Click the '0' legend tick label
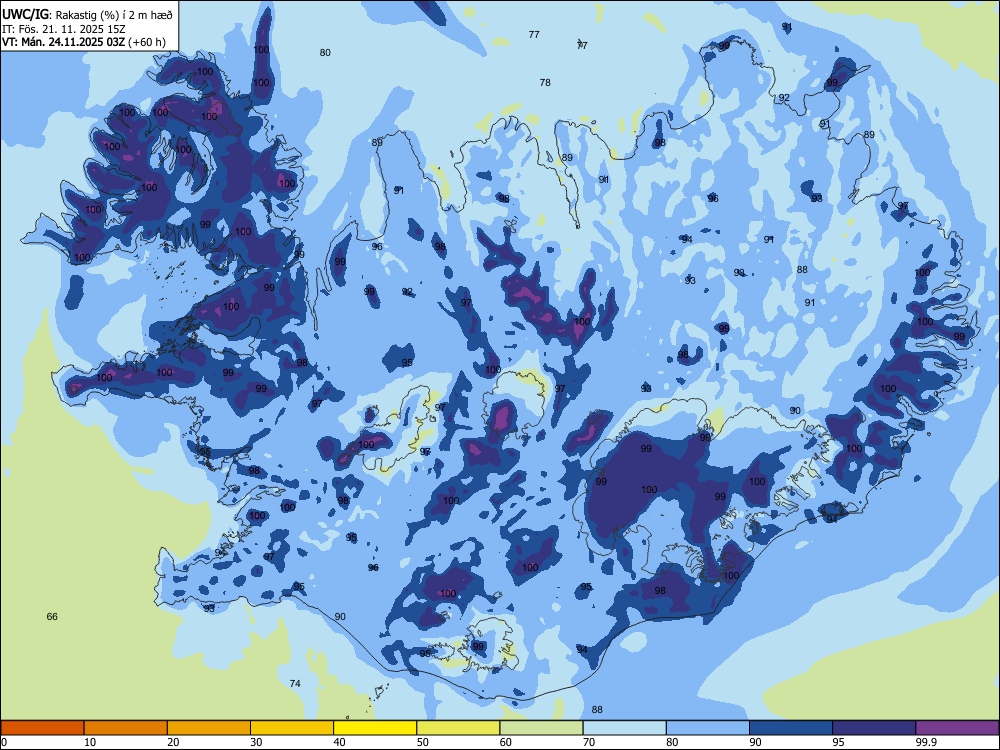The width and height of the screenshot is (1000, 750). 4,742
